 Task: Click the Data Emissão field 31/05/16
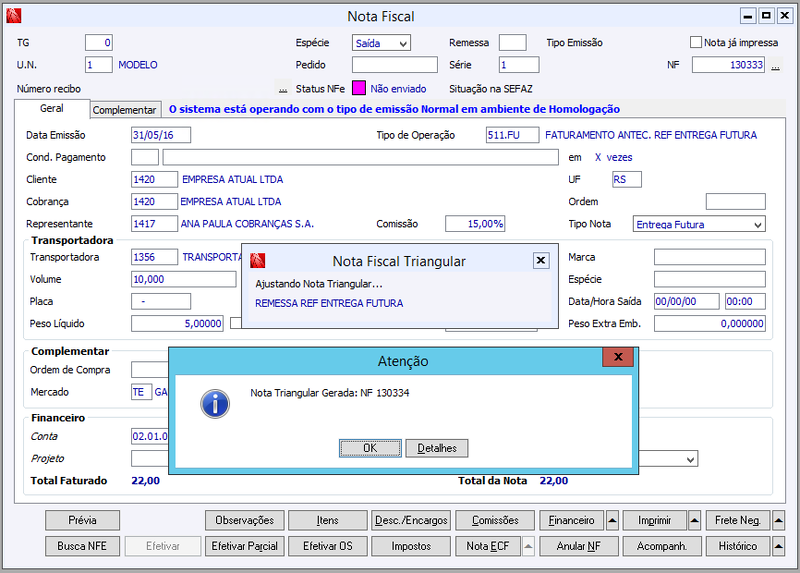click(161, 135)
